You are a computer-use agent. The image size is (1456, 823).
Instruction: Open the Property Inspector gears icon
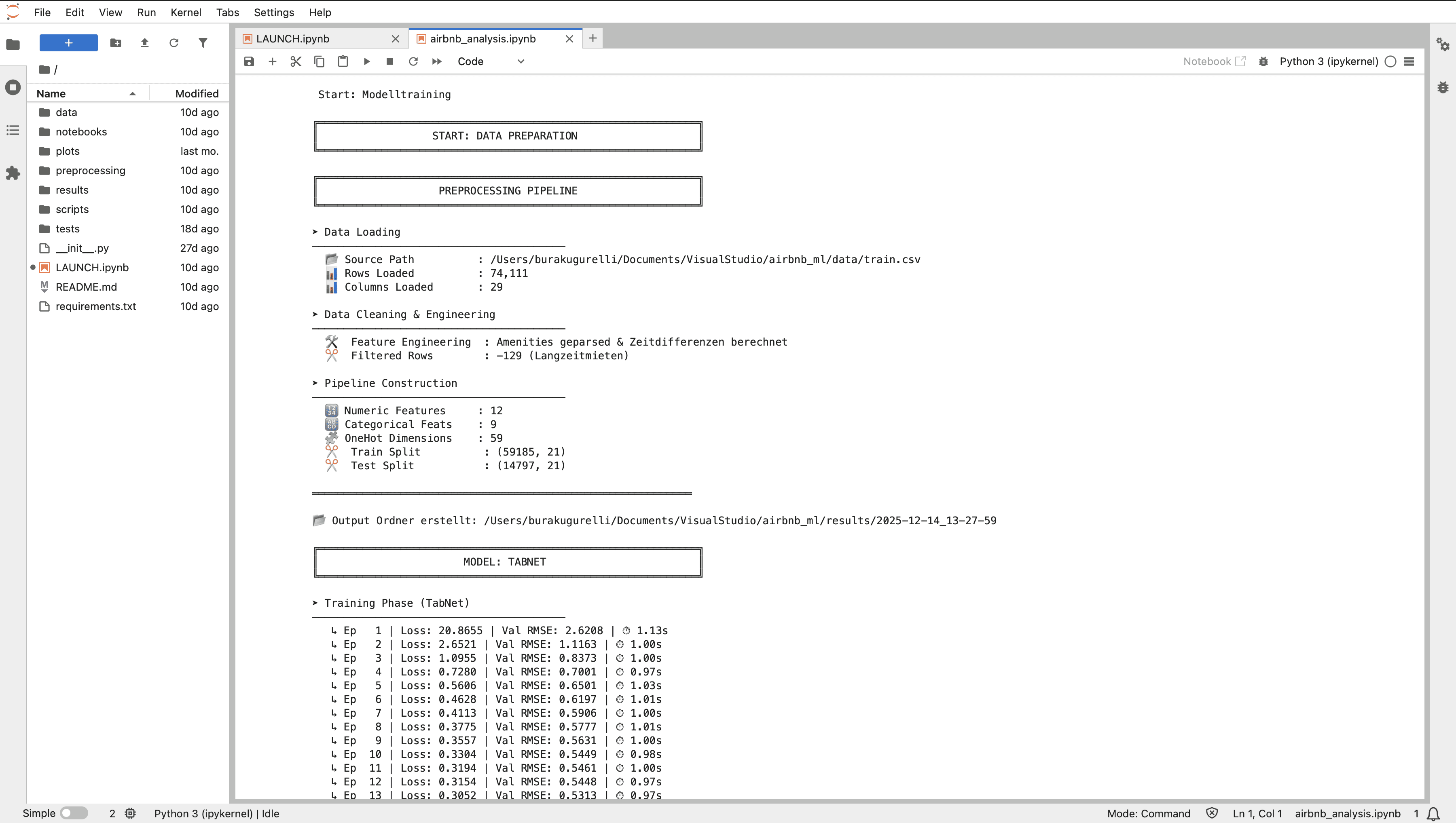click(x=1442, y=44)
